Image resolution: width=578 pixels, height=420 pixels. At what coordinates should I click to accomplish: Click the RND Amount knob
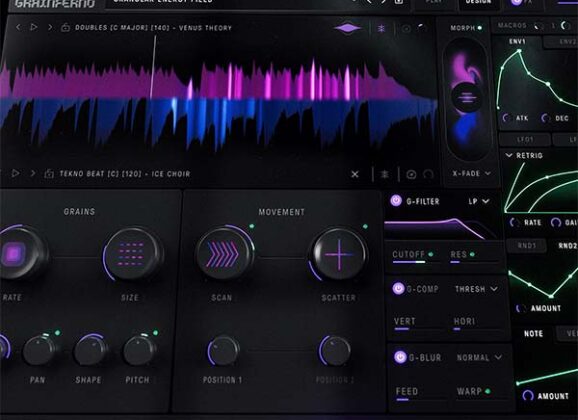520,308
